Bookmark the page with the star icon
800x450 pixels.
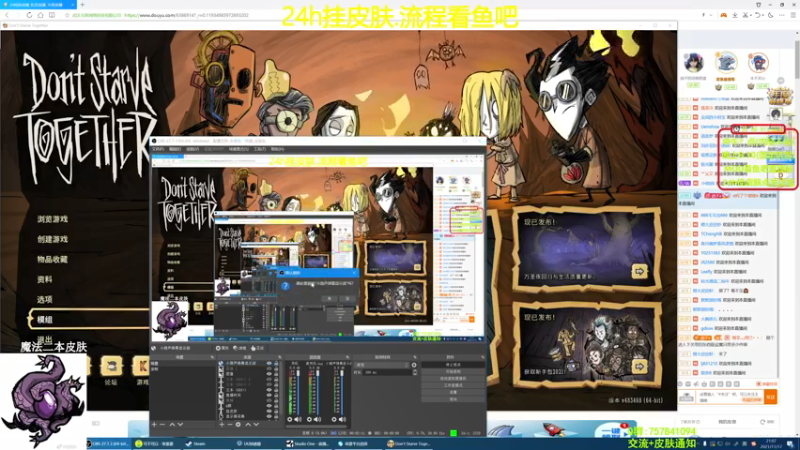tap(67, 15)
